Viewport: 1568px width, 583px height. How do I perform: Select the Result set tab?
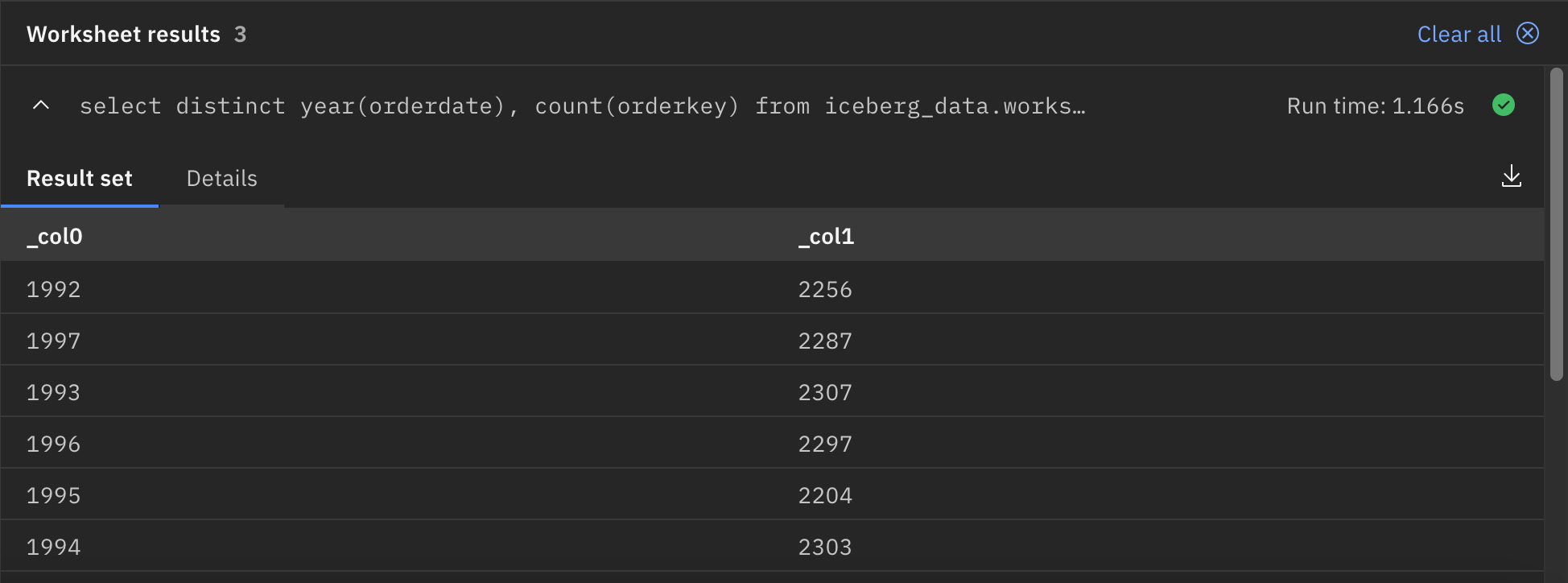click(80, 179)
